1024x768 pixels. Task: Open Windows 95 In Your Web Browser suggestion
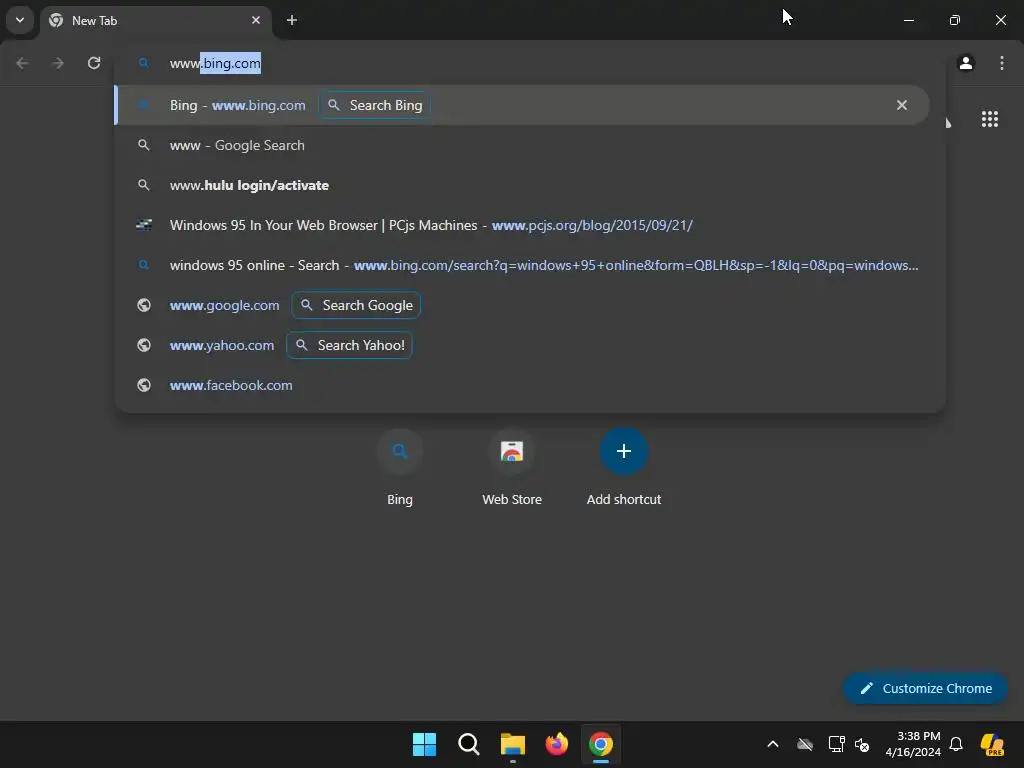coord(530,225)
